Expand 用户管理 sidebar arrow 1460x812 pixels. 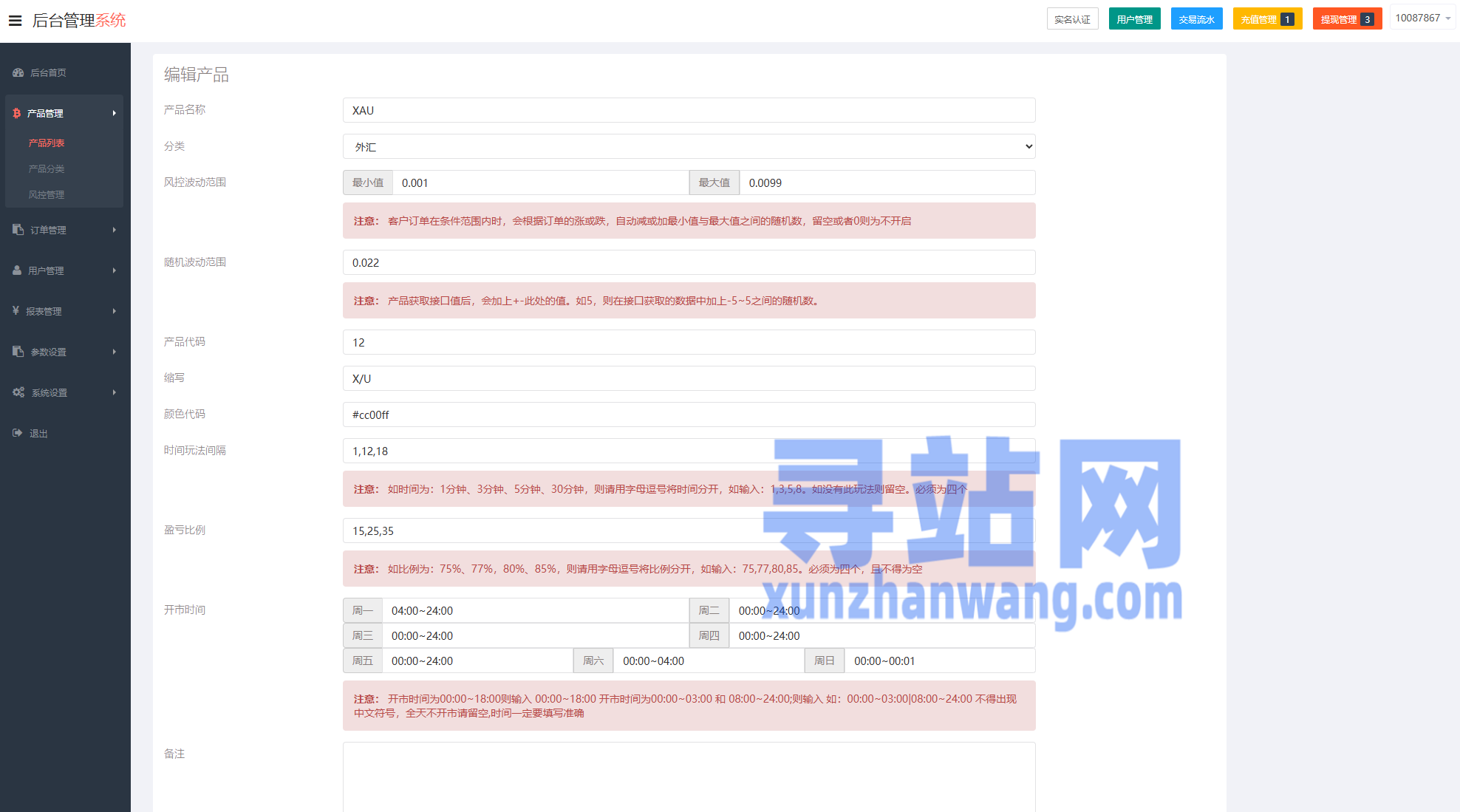point(115,270)
